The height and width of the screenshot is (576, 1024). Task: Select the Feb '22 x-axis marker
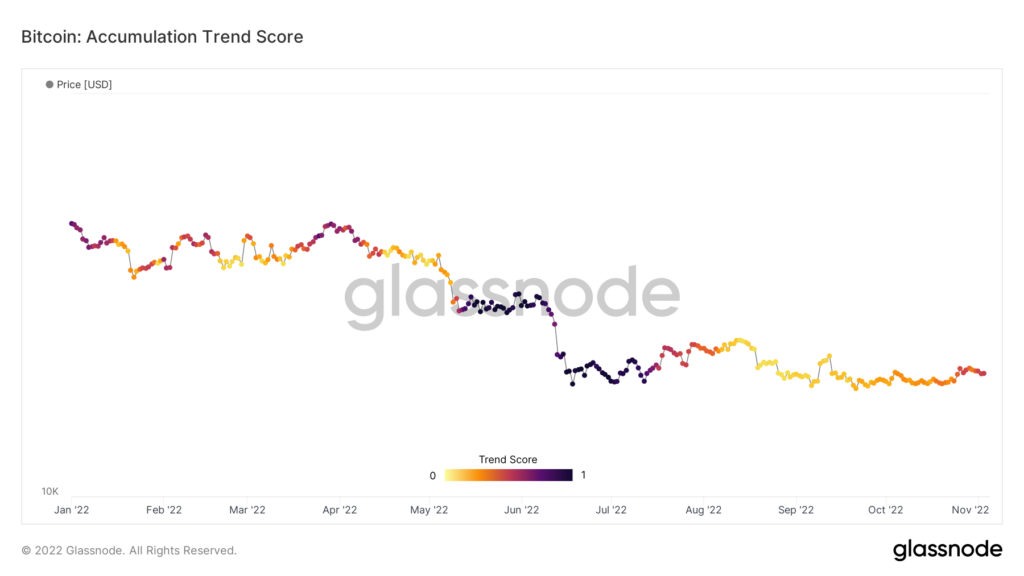click(163, 510)
